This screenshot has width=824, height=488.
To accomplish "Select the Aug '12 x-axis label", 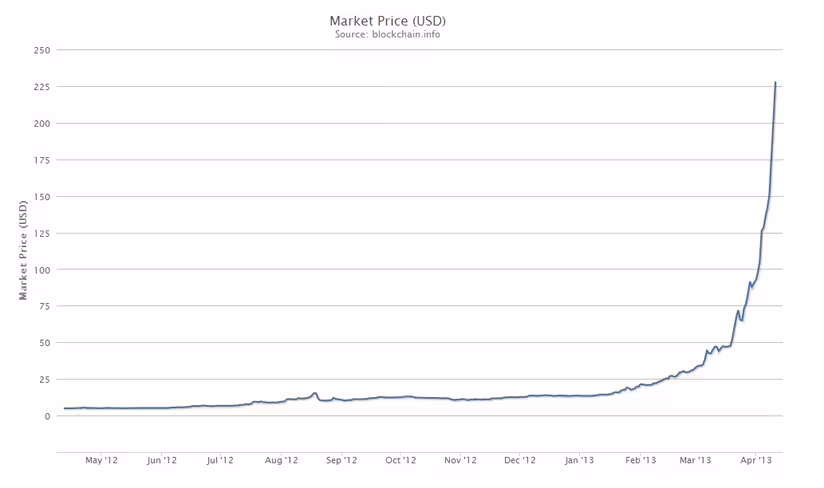I will [281, 460].
